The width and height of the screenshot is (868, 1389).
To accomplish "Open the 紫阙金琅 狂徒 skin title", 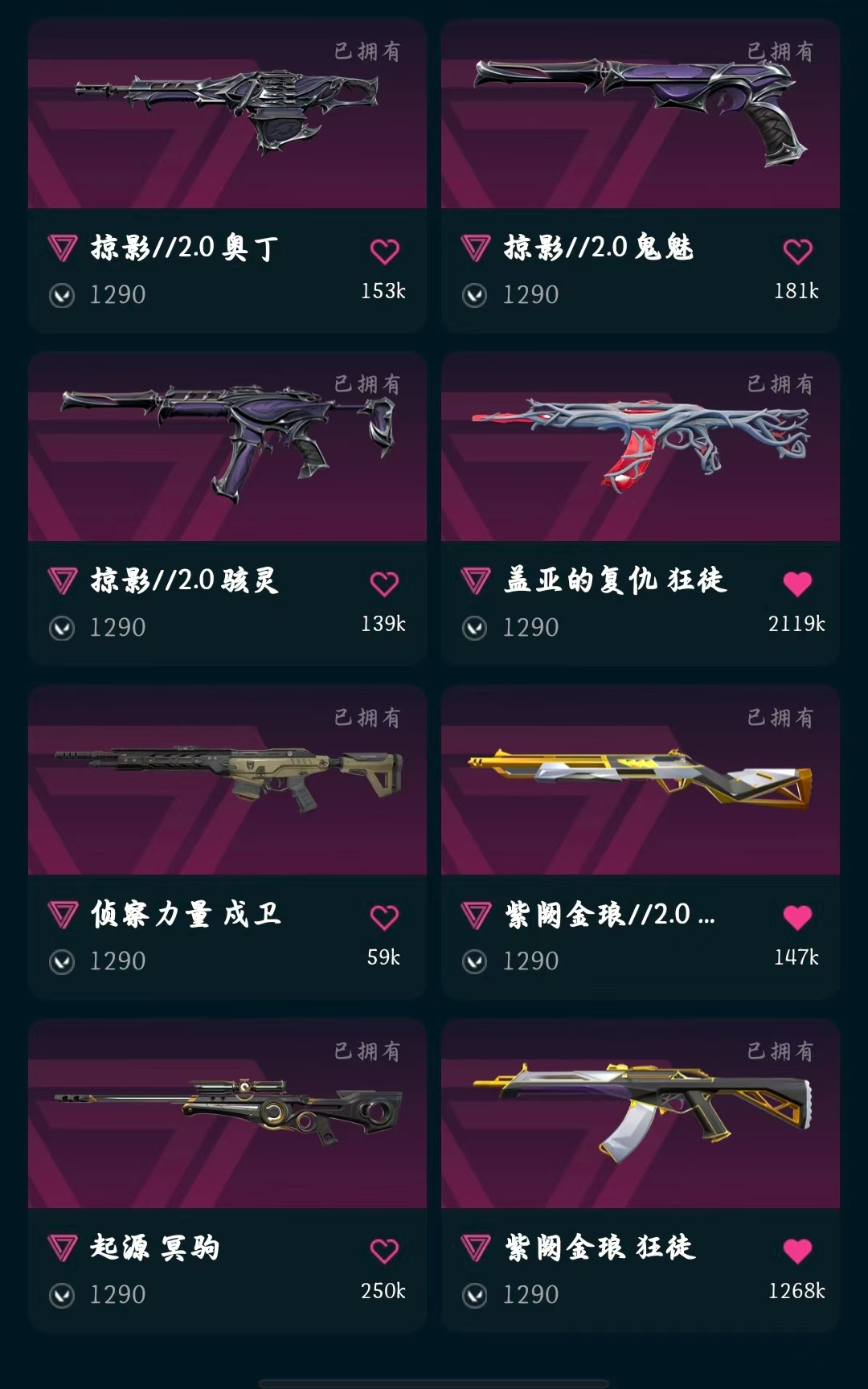I will pyautogui.click(x=600, y=1248).
